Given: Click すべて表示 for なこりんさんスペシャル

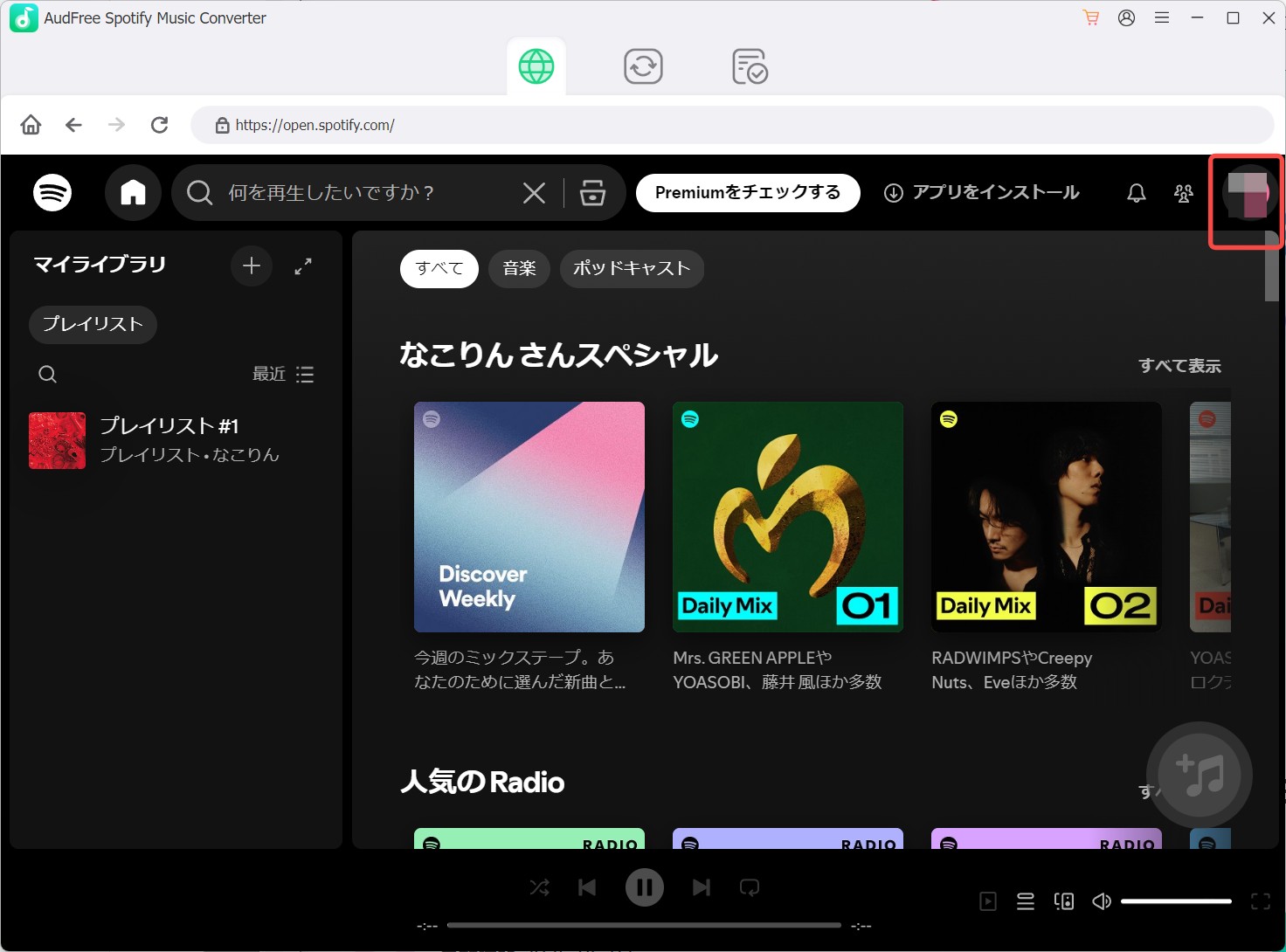Looking at the screenshot, I should 1179,366.
